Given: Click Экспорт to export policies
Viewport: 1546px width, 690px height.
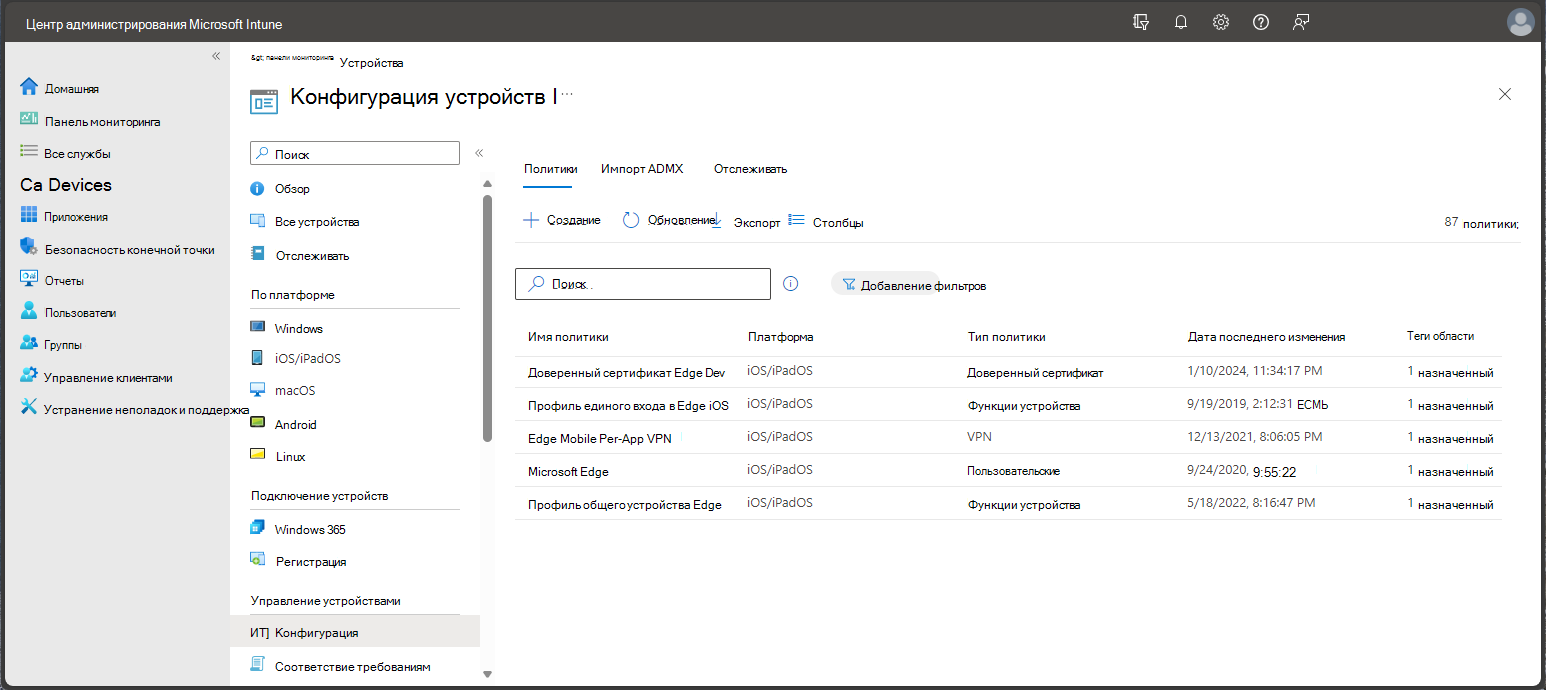Looking at the screenshot, I should coord(746,222).
